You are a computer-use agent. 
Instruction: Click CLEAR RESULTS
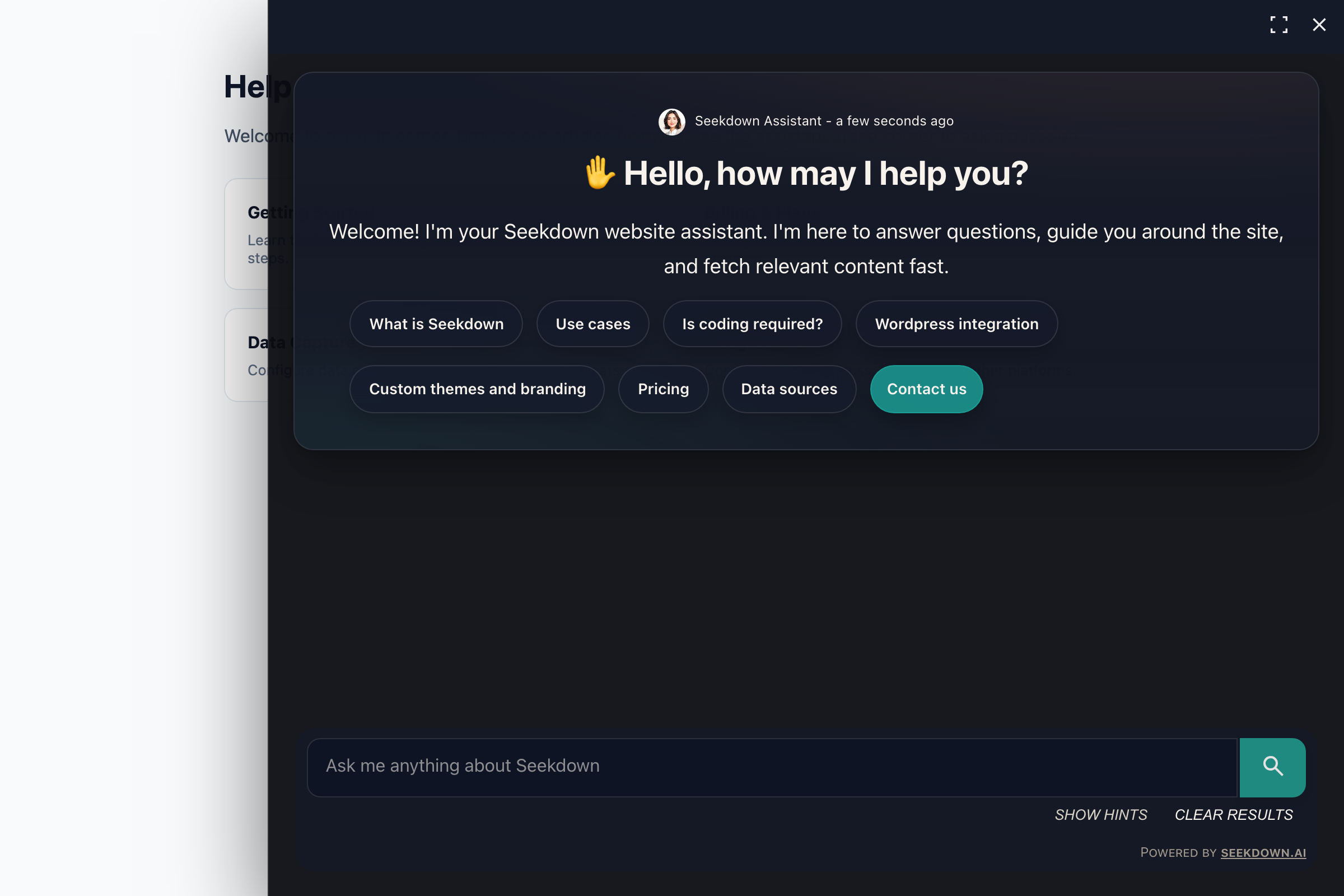[1234, 814]
